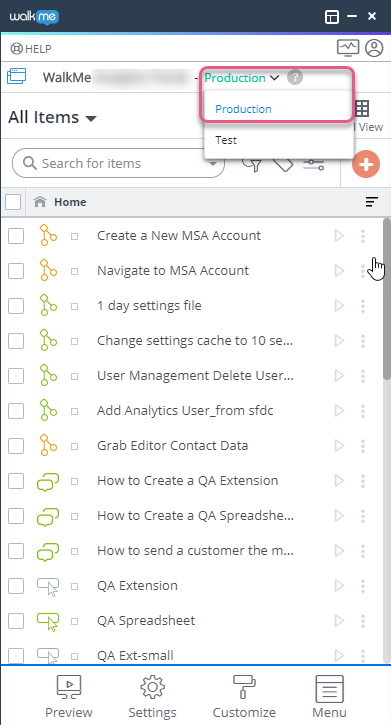Play the Create a New MSA Account item

(339, 236)
